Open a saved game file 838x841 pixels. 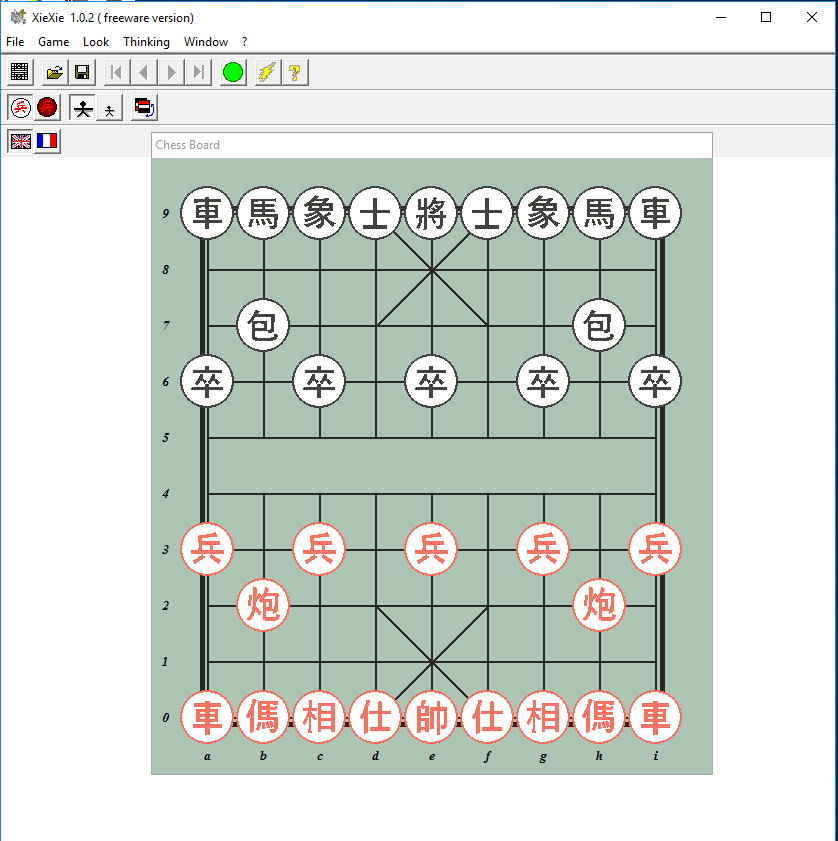coord(54,72)
